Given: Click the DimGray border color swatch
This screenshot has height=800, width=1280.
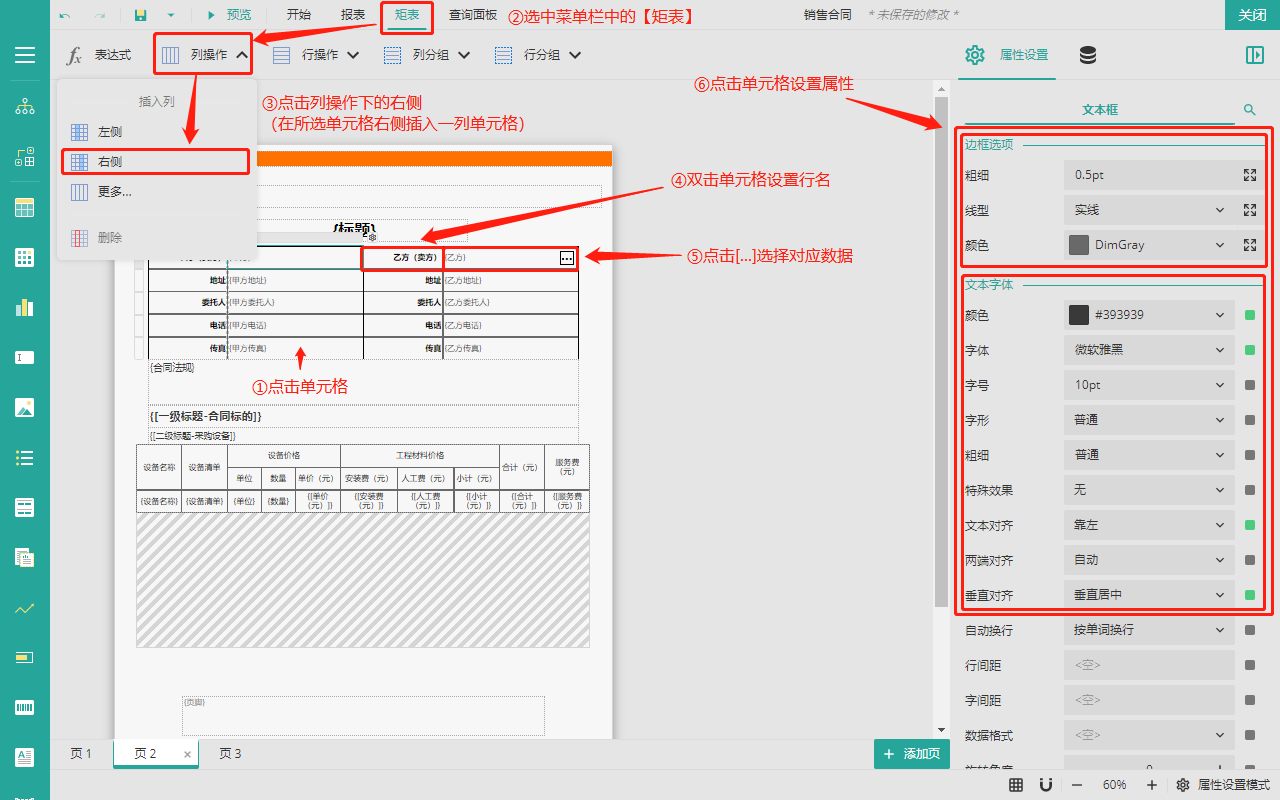Looking at the screenshot, I should point(1079,245).
